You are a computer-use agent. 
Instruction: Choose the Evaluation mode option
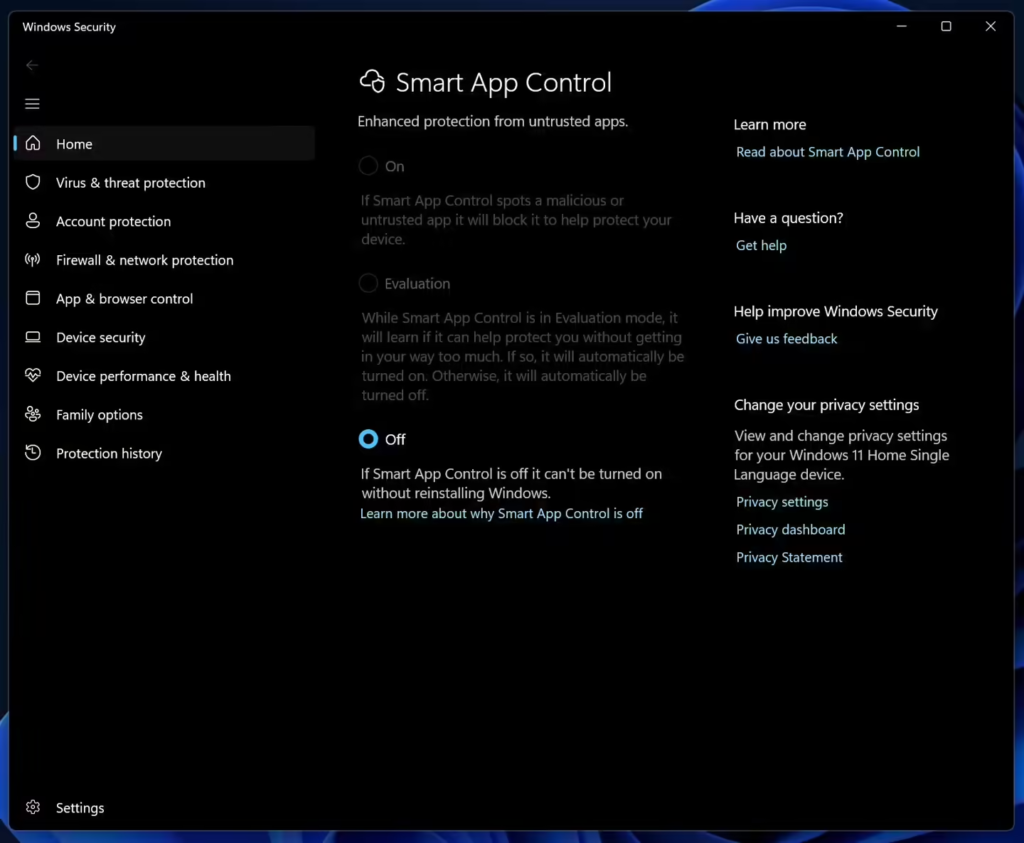[x=368, y=283]
